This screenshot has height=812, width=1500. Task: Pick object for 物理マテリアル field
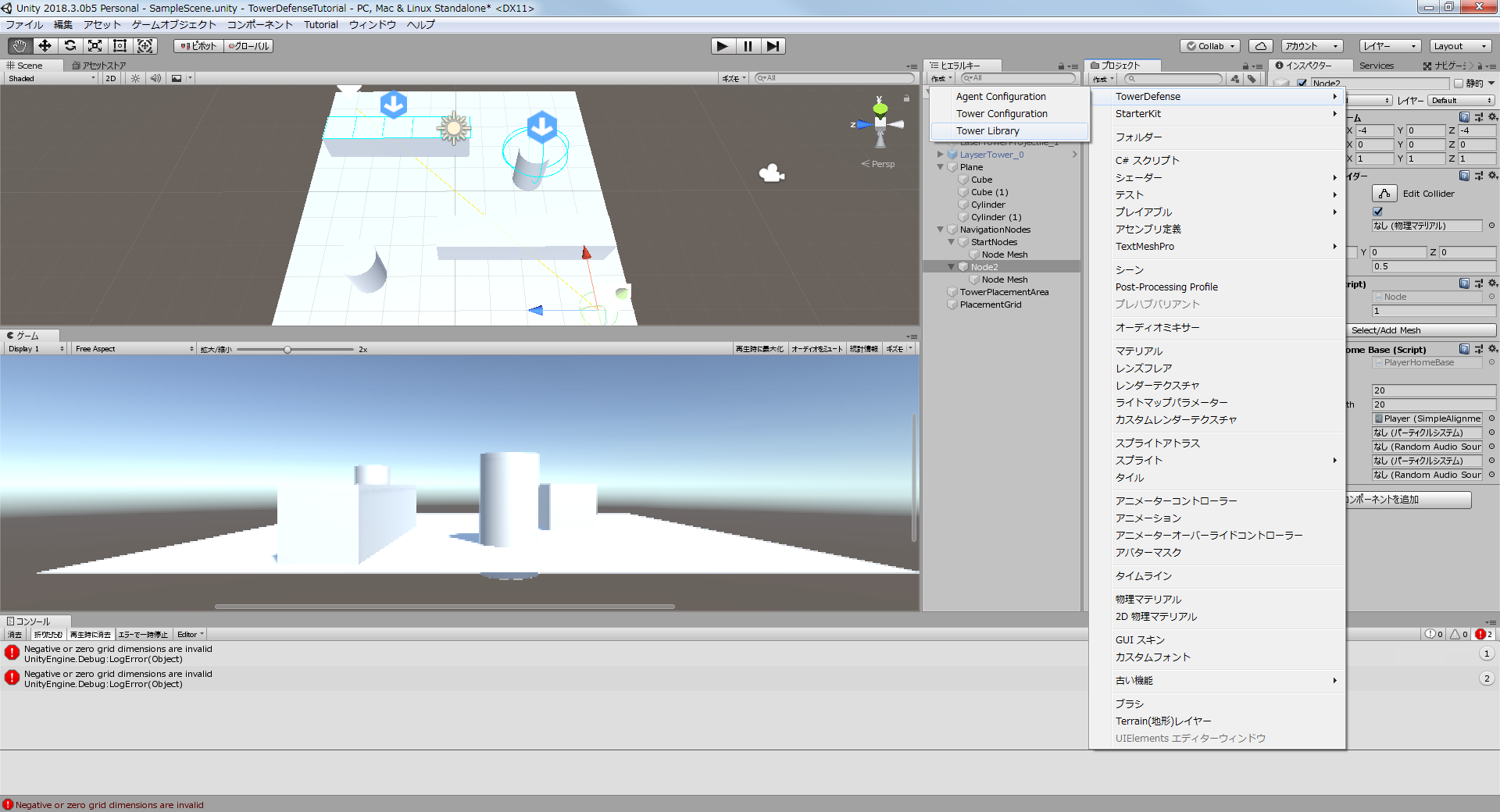click(1491, 226)
